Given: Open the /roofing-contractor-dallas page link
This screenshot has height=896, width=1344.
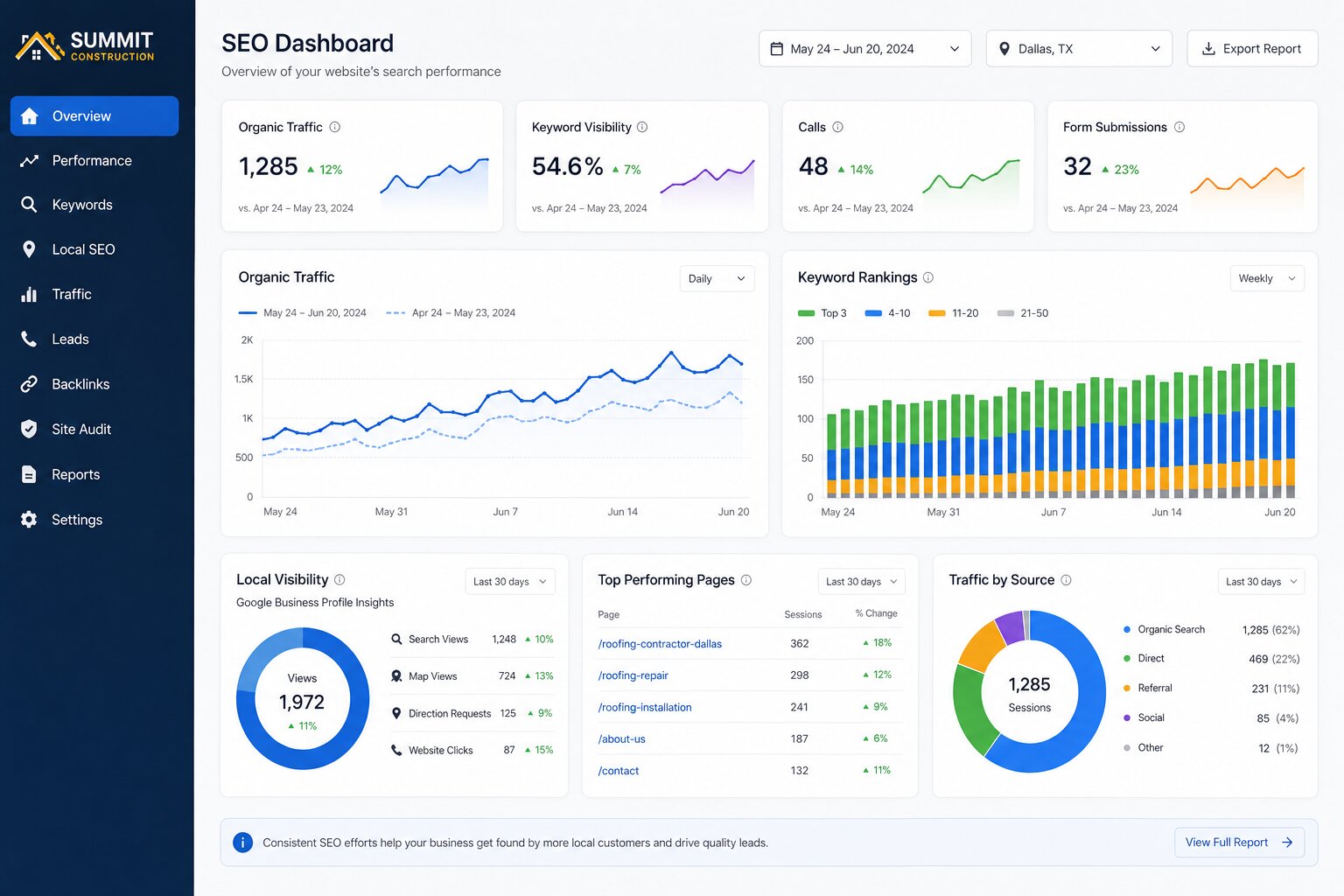Looking at the screenshot, I should point(660,644).
